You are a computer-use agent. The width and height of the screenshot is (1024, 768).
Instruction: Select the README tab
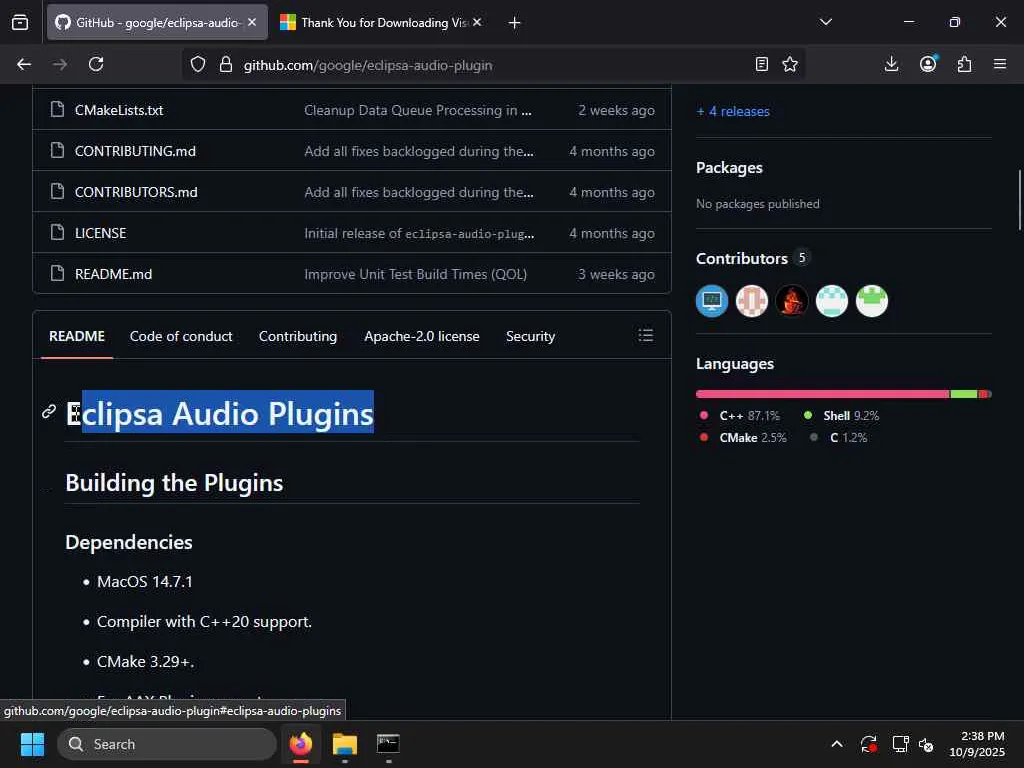77,336
